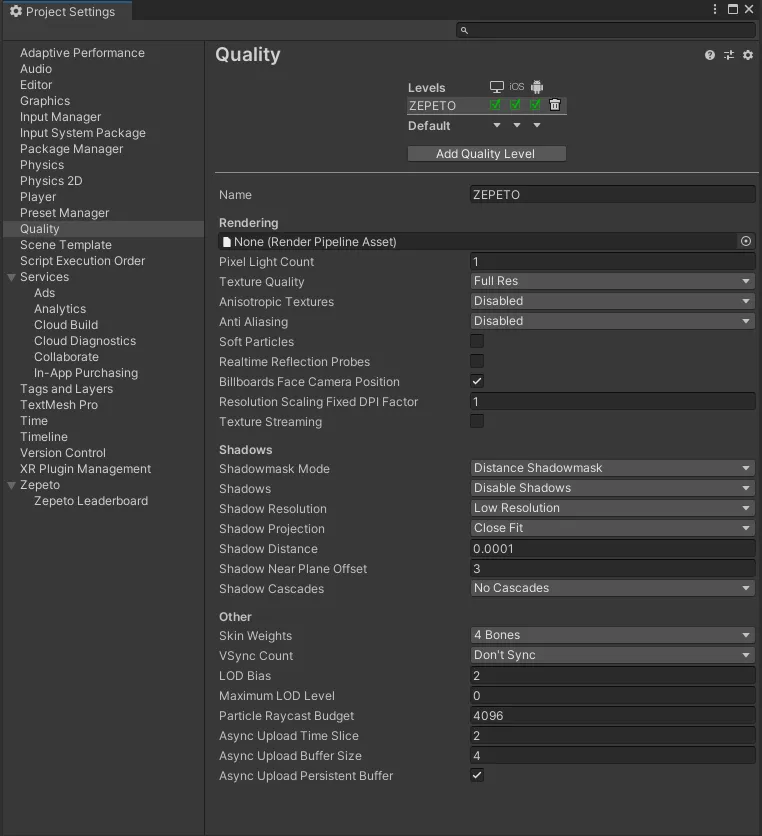Open the Shadowmask Mode dropdown

[x=612, y=468]
